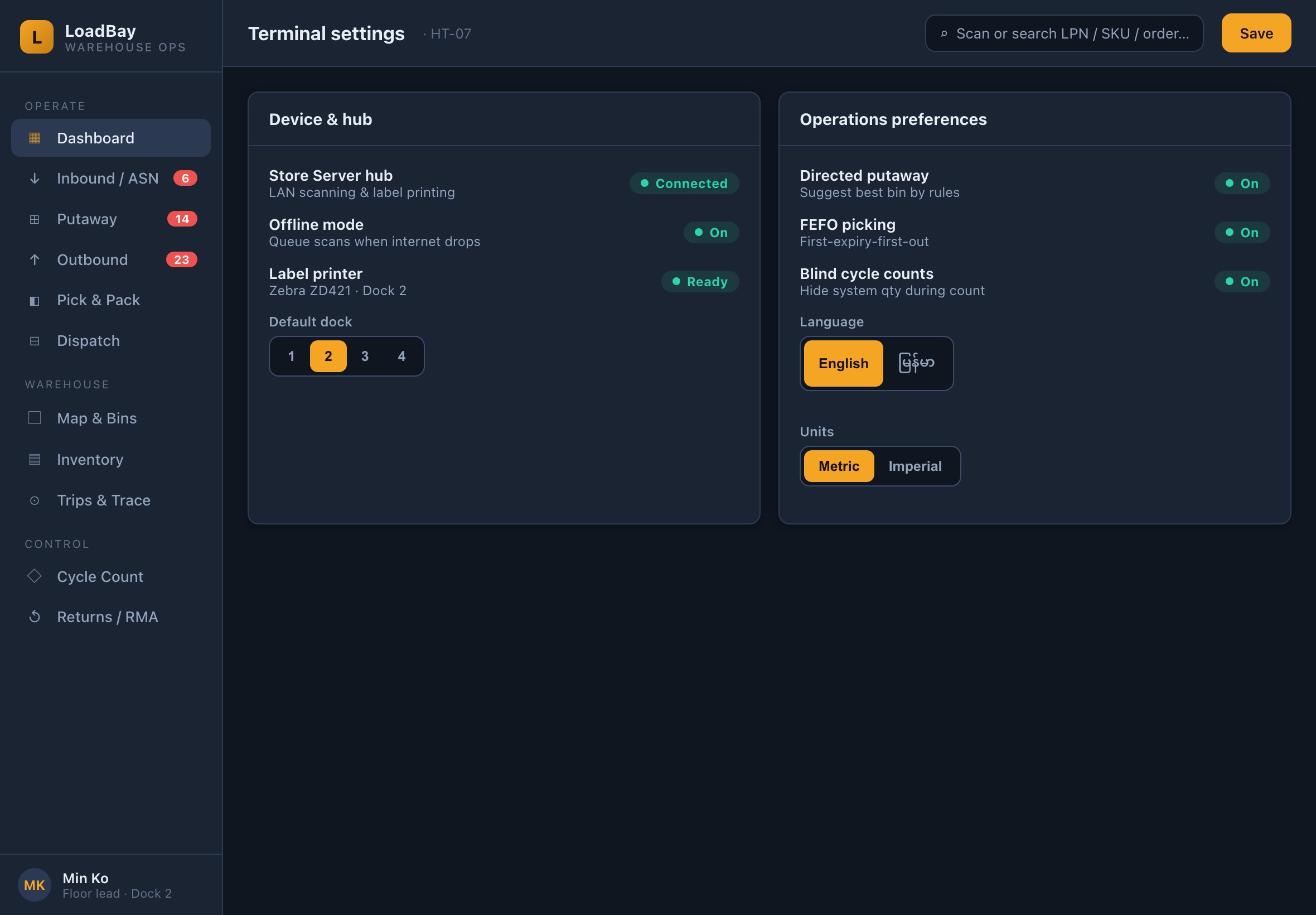Image resolution: width=1316 pixels, height=915 pixels.
Task: Click the Label printer Ready status
Action: pyautogui.click(x=699, y=282)
